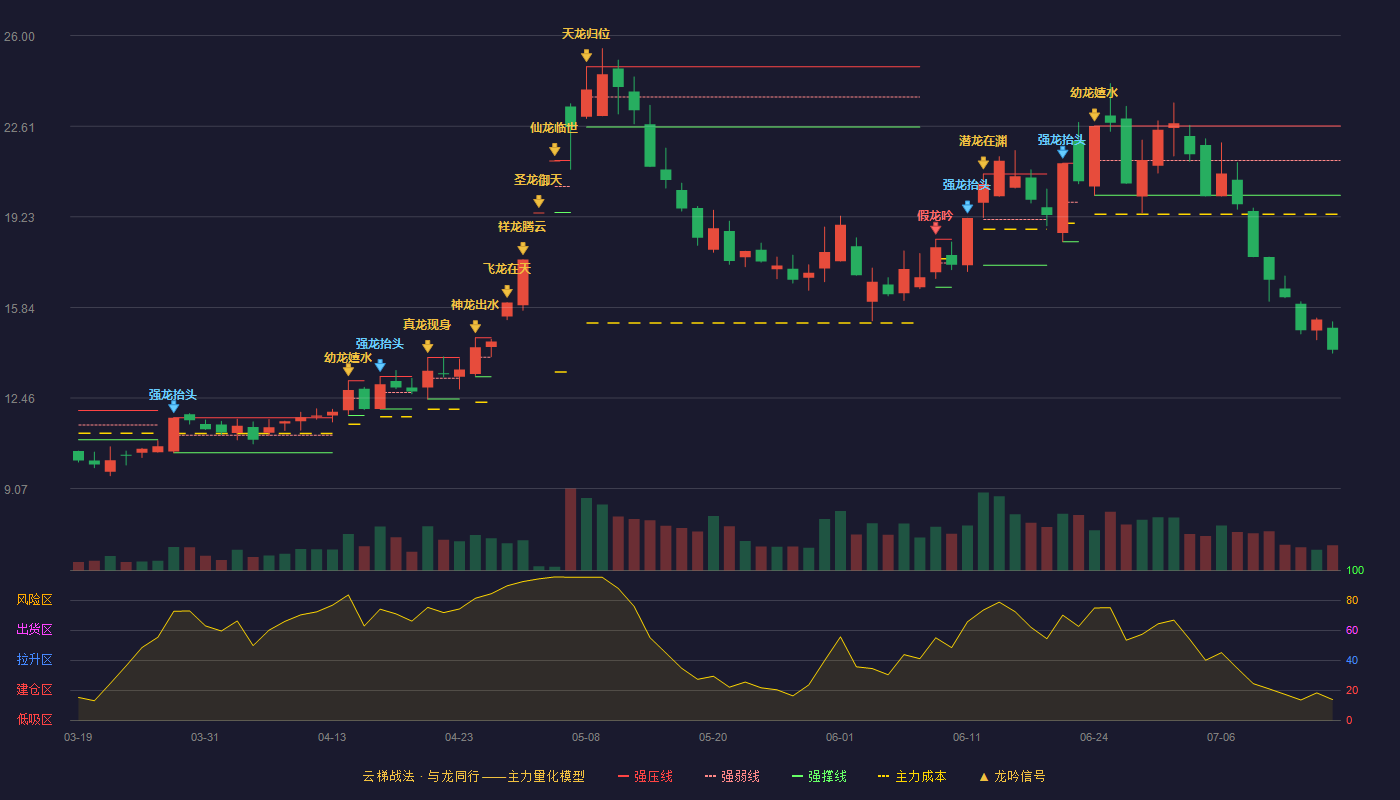Image resolution: width=1400 pixels, height=800 pixels.
Task: Click the 06-24 date axis label
Action: coord(1094,737)
